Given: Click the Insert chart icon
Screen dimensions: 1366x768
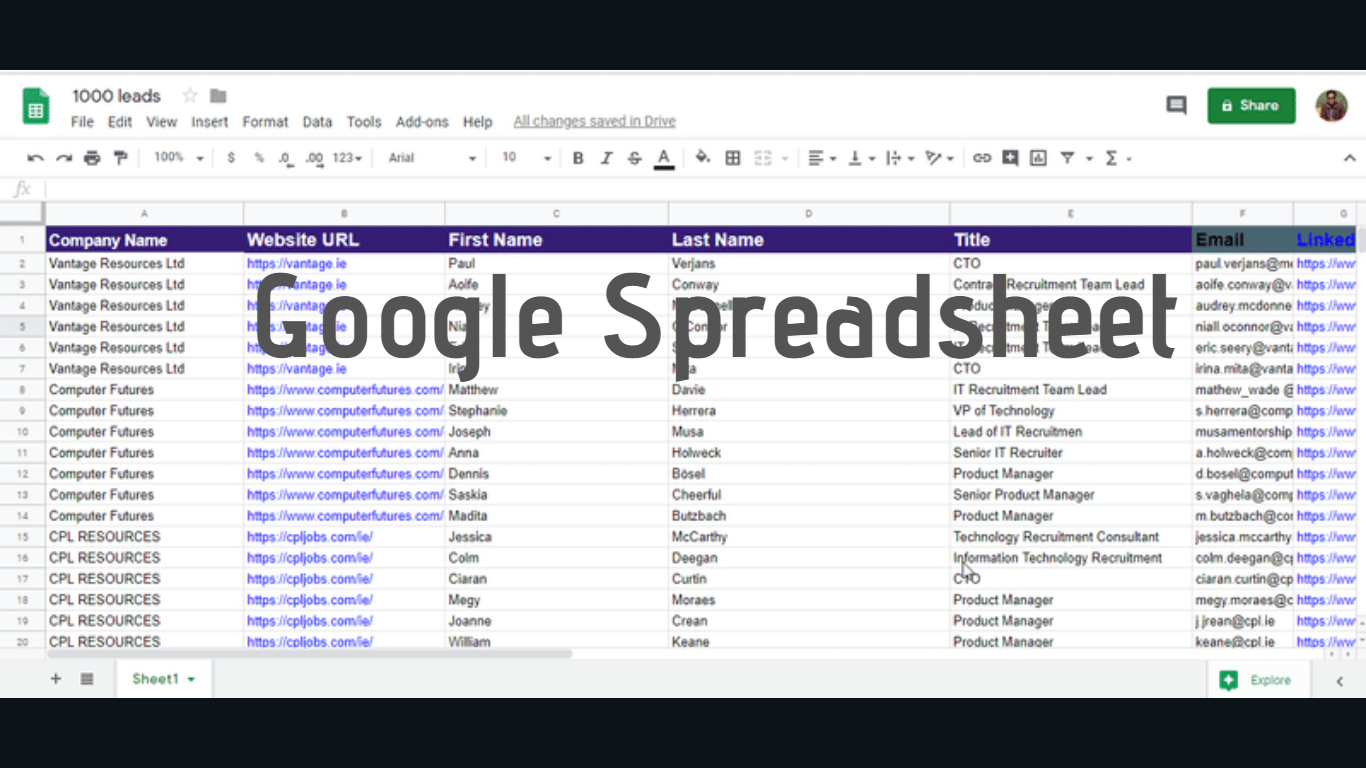Looking at the screenshot, I should point(1037,157).
